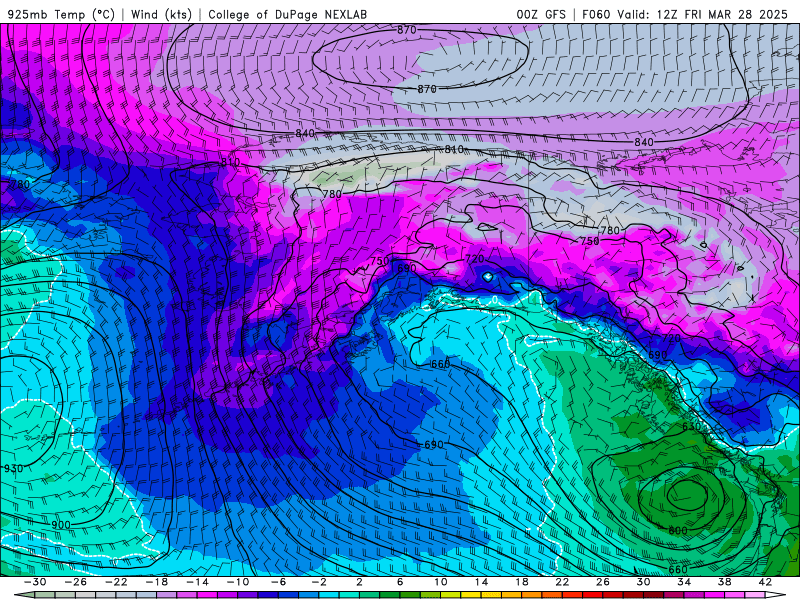
Task: Click the 630 height contour label
Action: click(x=691, y=426)
